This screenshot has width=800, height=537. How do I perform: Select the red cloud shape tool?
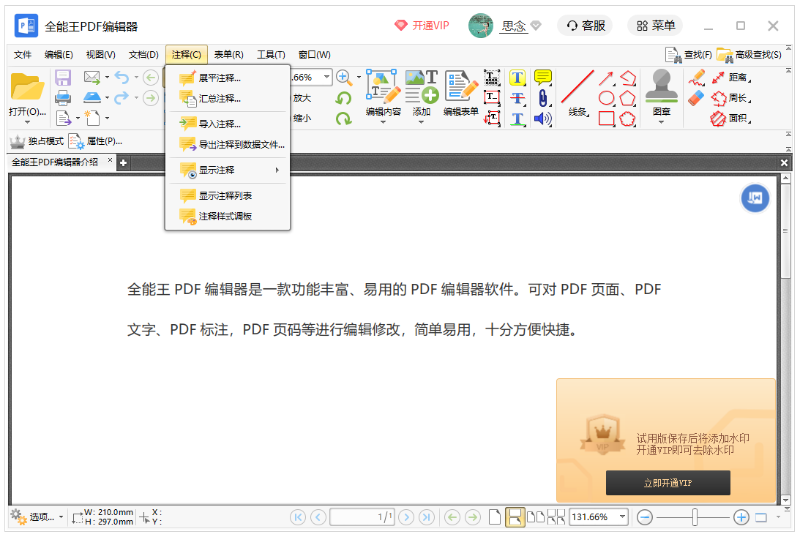pos(628,119)
